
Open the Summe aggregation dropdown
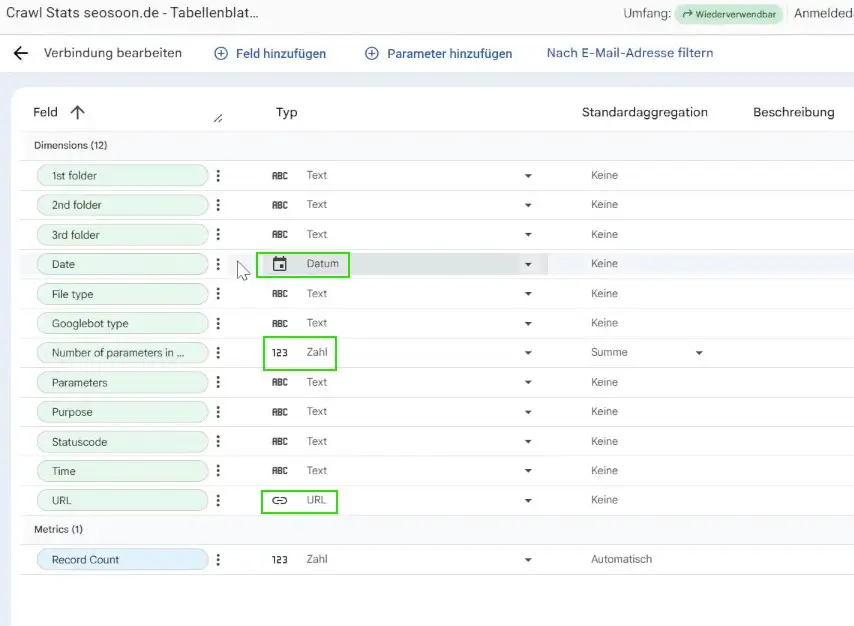(699, 353)
